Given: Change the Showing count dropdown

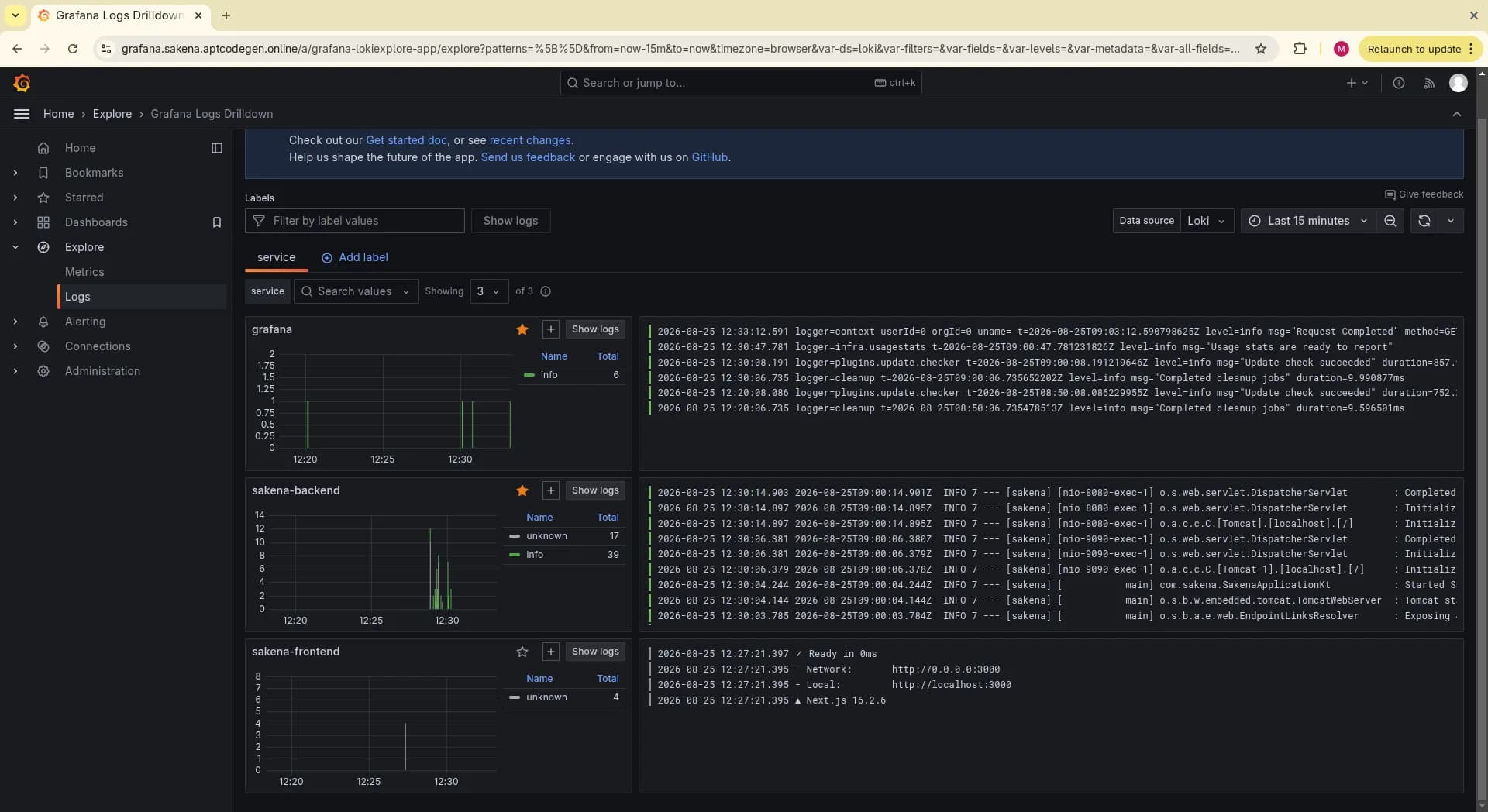Looking at the screenshot, I should [x=489, y=291].
